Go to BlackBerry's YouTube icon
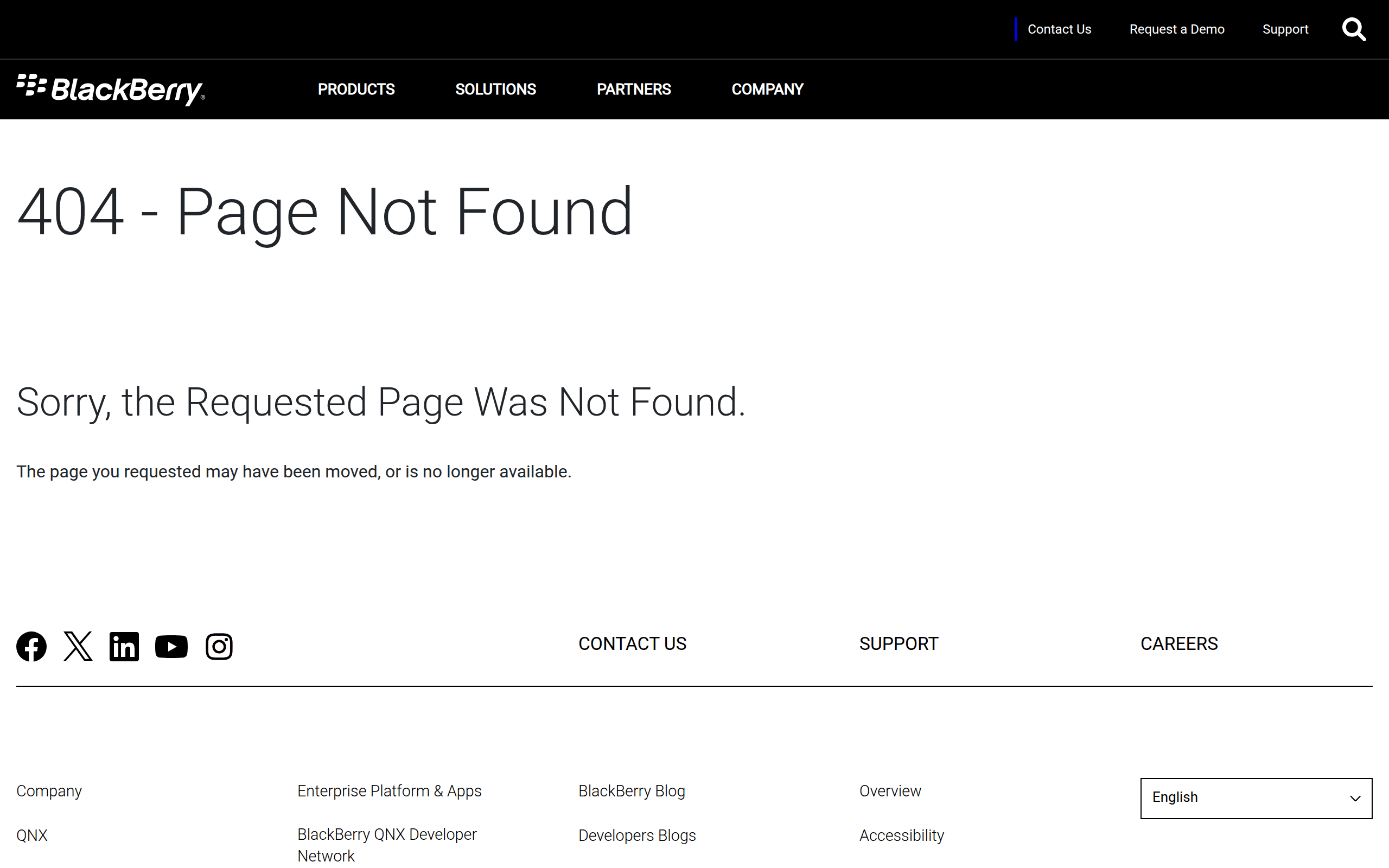Viewport: 1389px width, 868px height. [171, 647]
